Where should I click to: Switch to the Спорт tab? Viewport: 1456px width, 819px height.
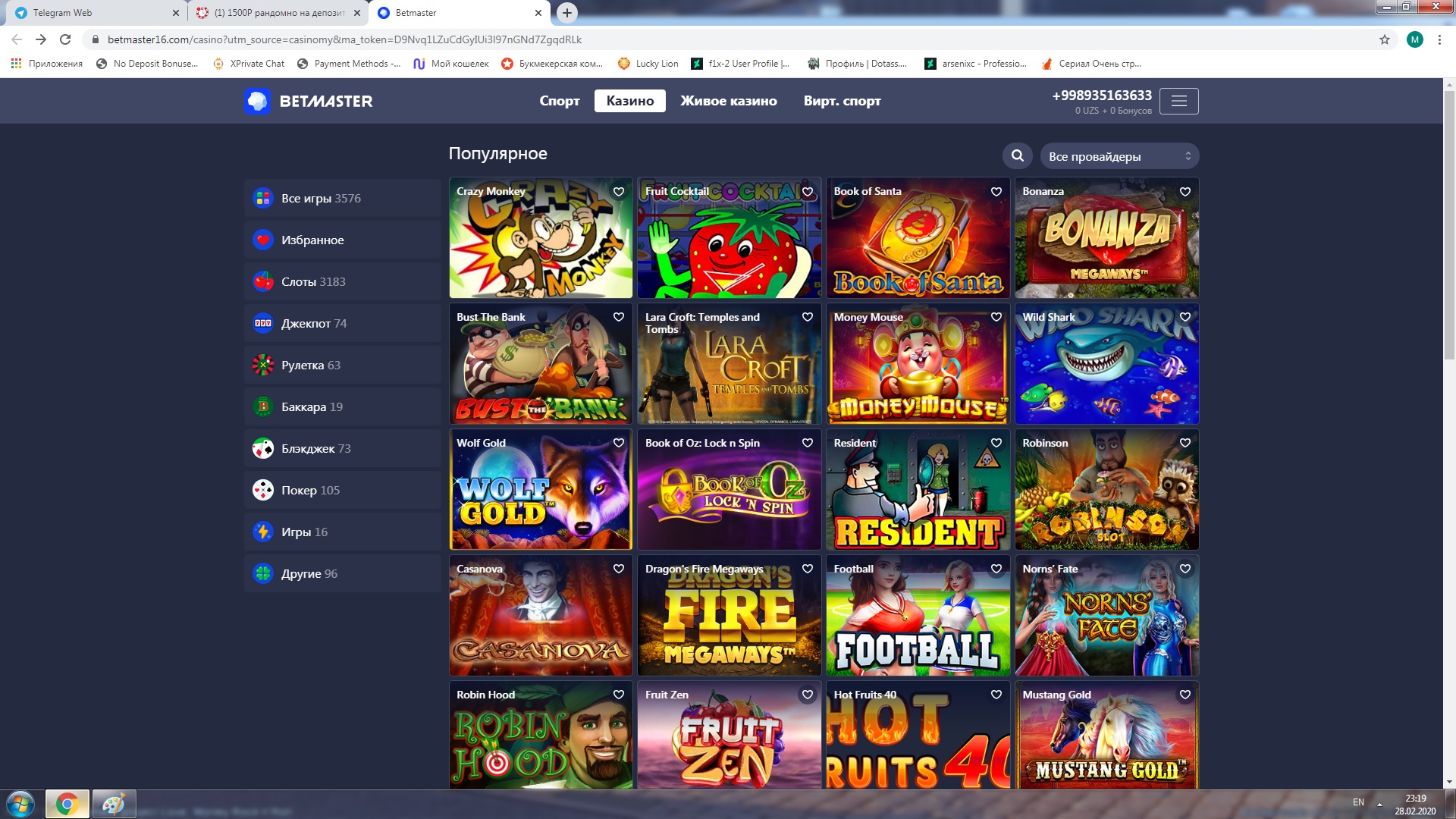[x=559, y=101]
